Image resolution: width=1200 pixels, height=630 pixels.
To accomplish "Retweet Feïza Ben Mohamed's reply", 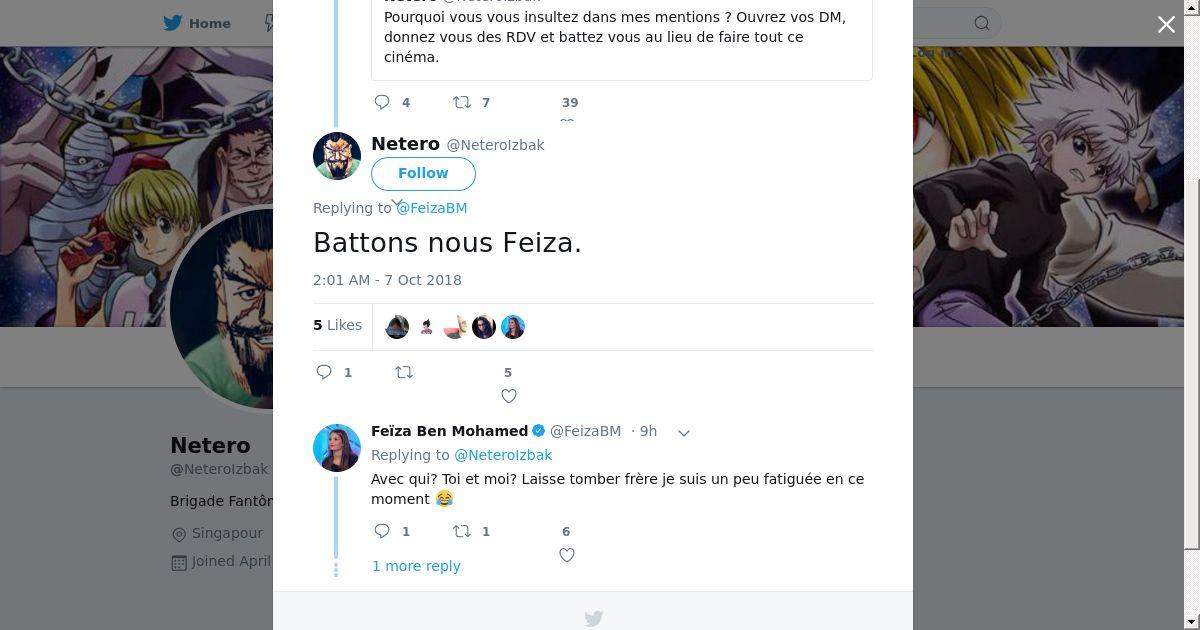I will point(462,531).
